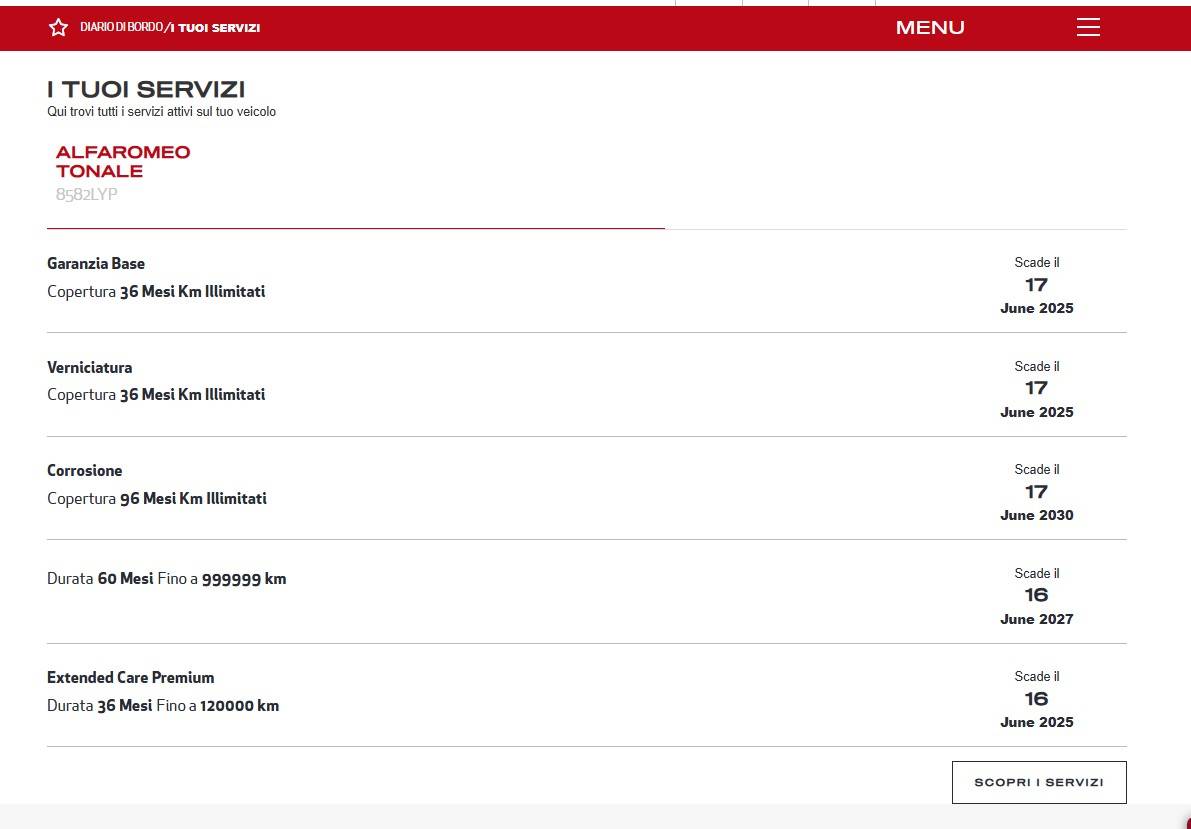1191x829 pixels.
Task: Go to Diario di Bordo breadcrumb
Action: pyautogui.click(x=121, y=28)
